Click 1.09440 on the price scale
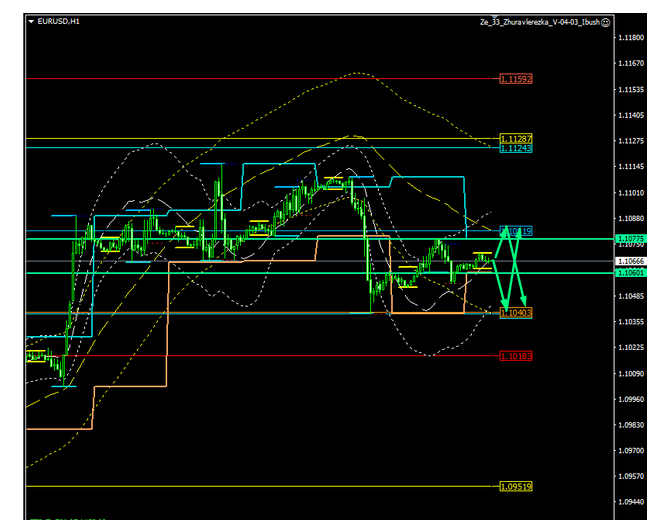The image size is (658, 529). pos(630,503)
